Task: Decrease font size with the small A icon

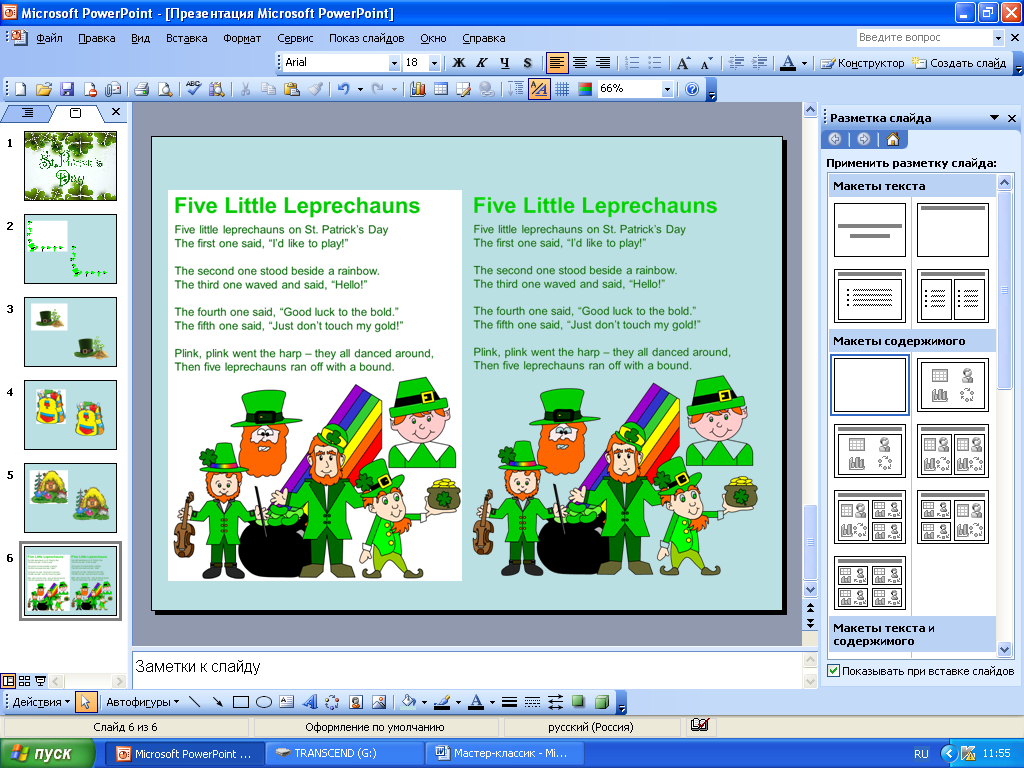Action: [x=707, y=63]
